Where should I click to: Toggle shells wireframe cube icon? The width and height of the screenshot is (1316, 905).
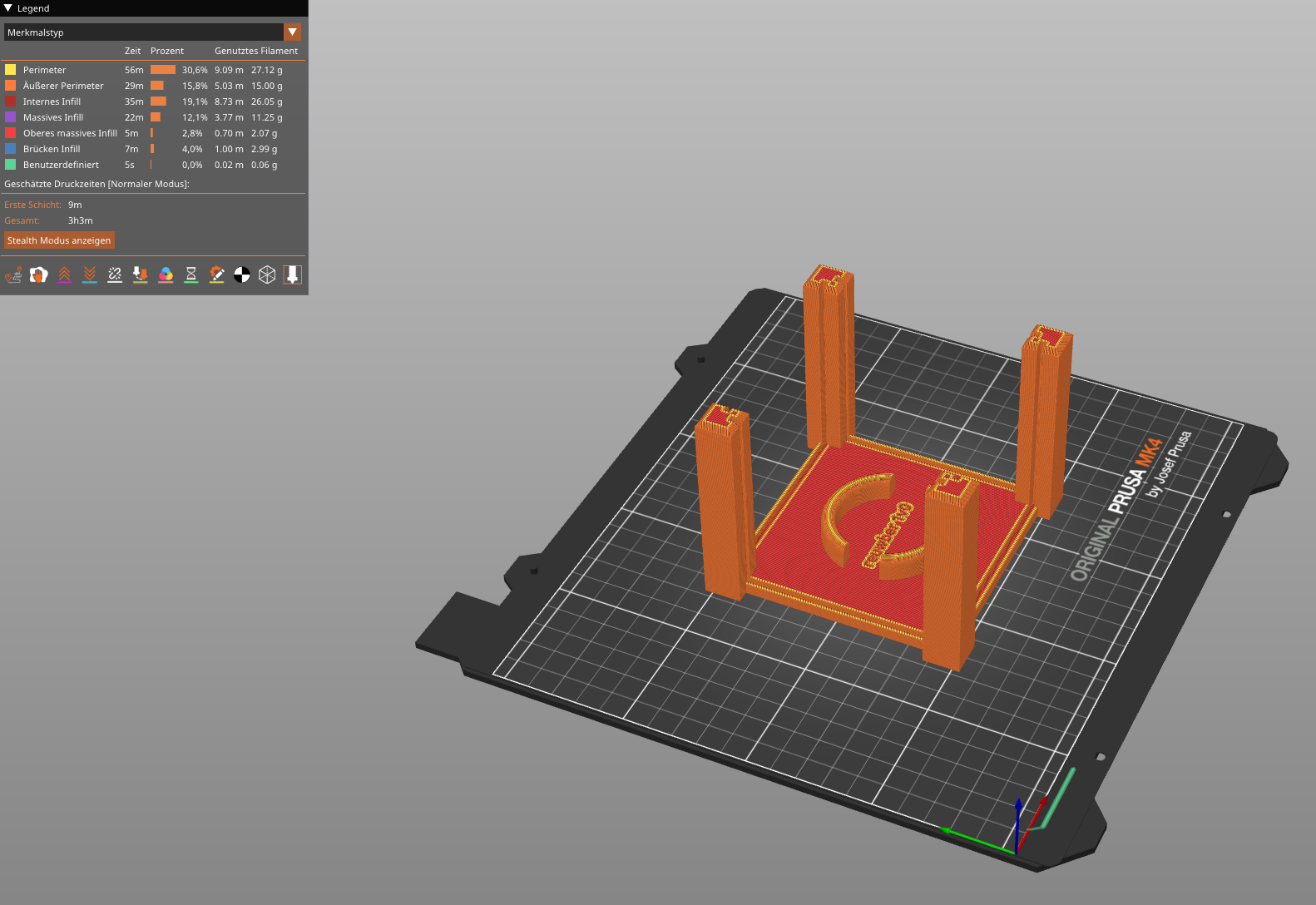coord(267,274)
